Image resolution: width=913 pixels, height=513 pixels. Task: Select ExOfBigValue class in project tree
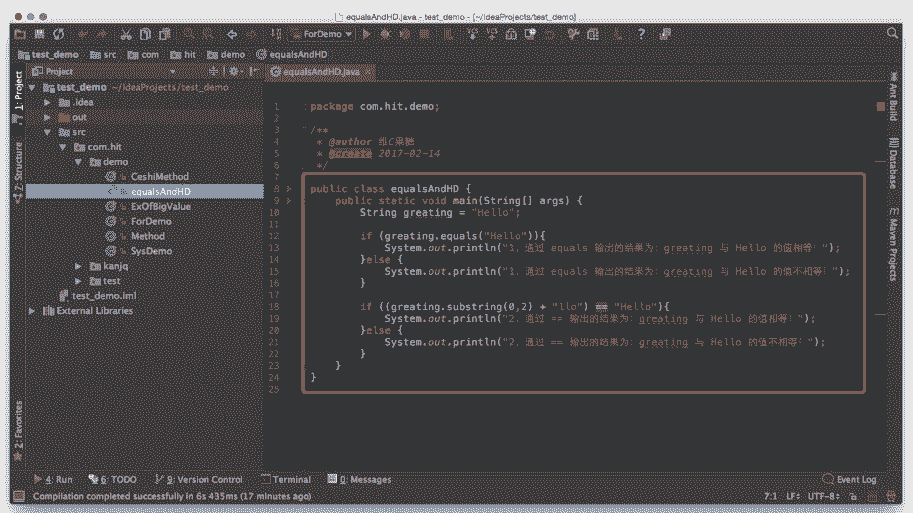(x=160, y=206)
